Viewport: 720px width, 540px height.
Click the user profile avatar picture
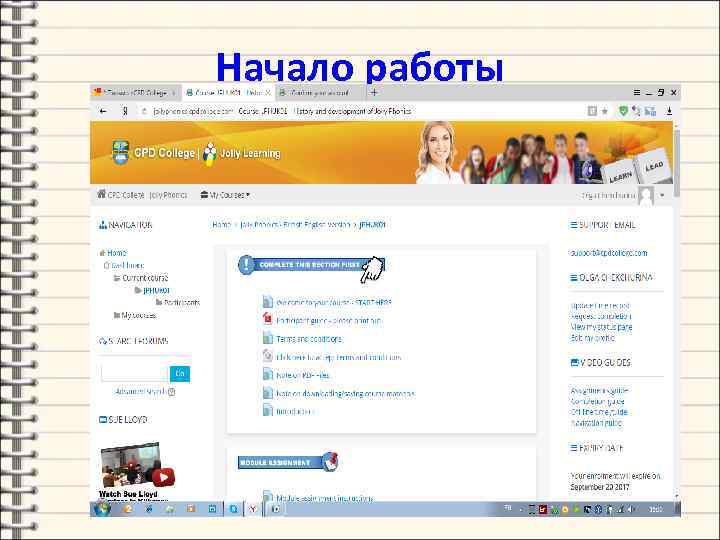click(x=646, y=196)
